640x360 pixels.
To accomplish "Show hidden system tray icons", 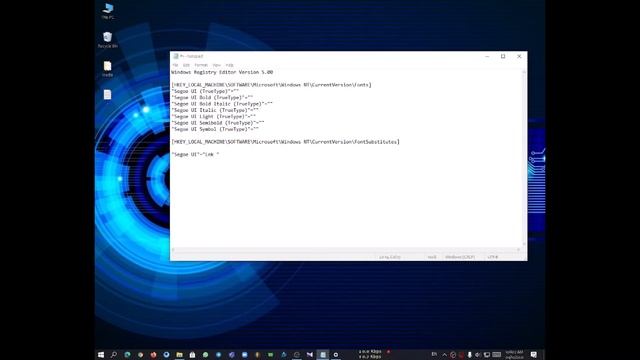I will (444, 355).
